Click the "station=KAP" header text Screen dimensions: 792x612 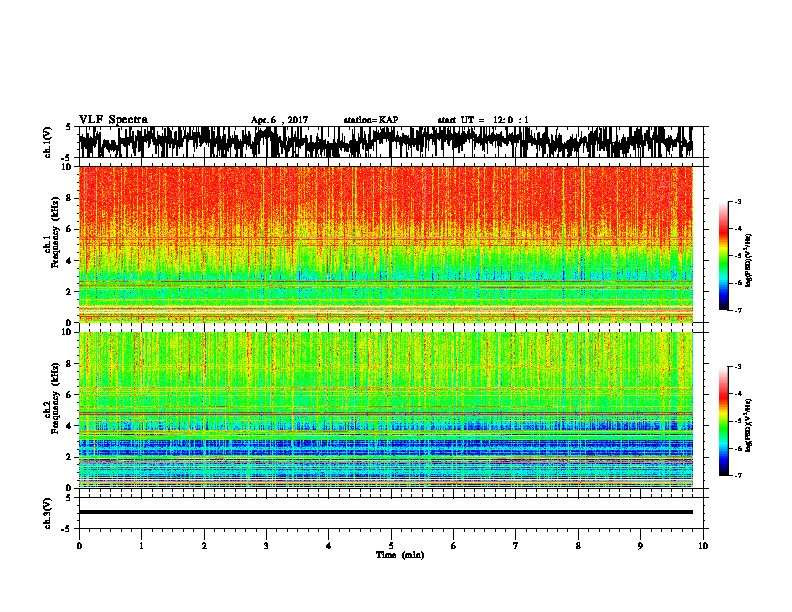(371, 120)
